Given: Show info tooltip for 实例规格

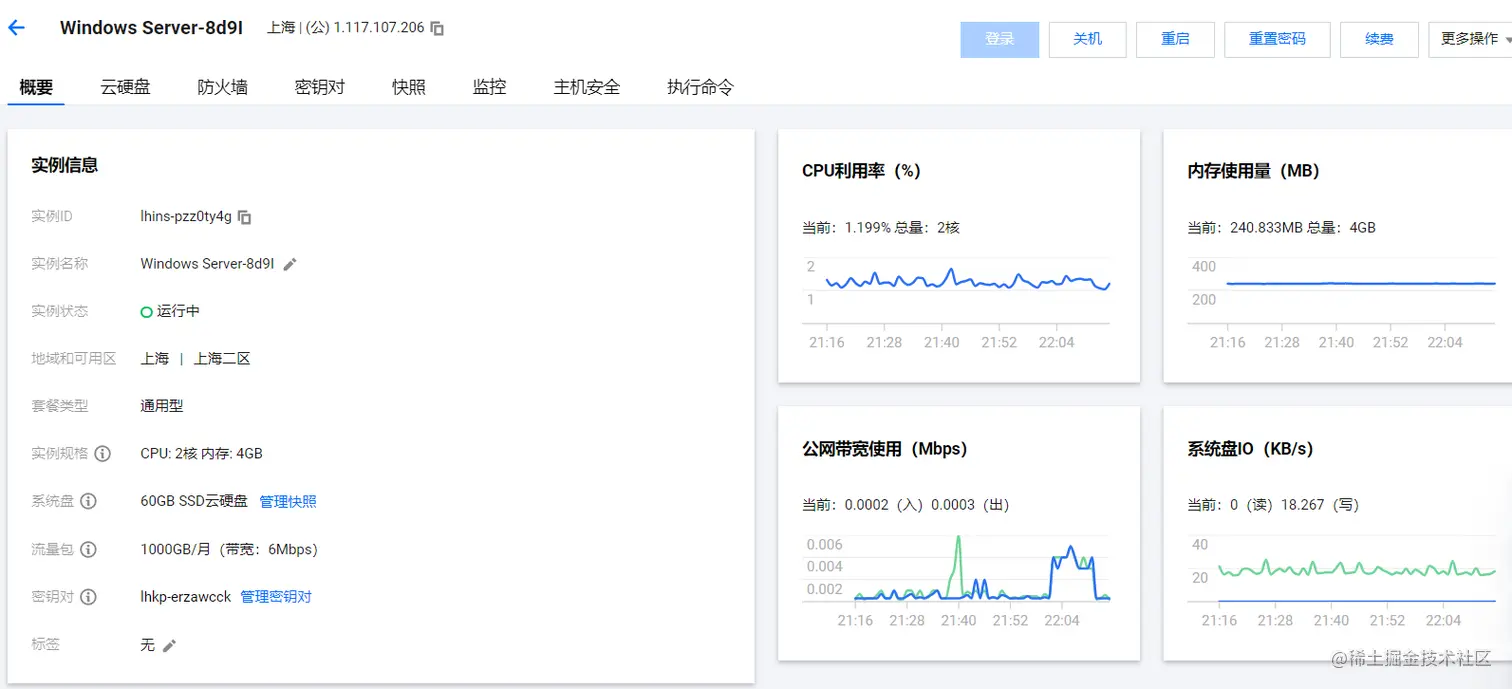Looking at the screenshot, I should click(102, 454).
